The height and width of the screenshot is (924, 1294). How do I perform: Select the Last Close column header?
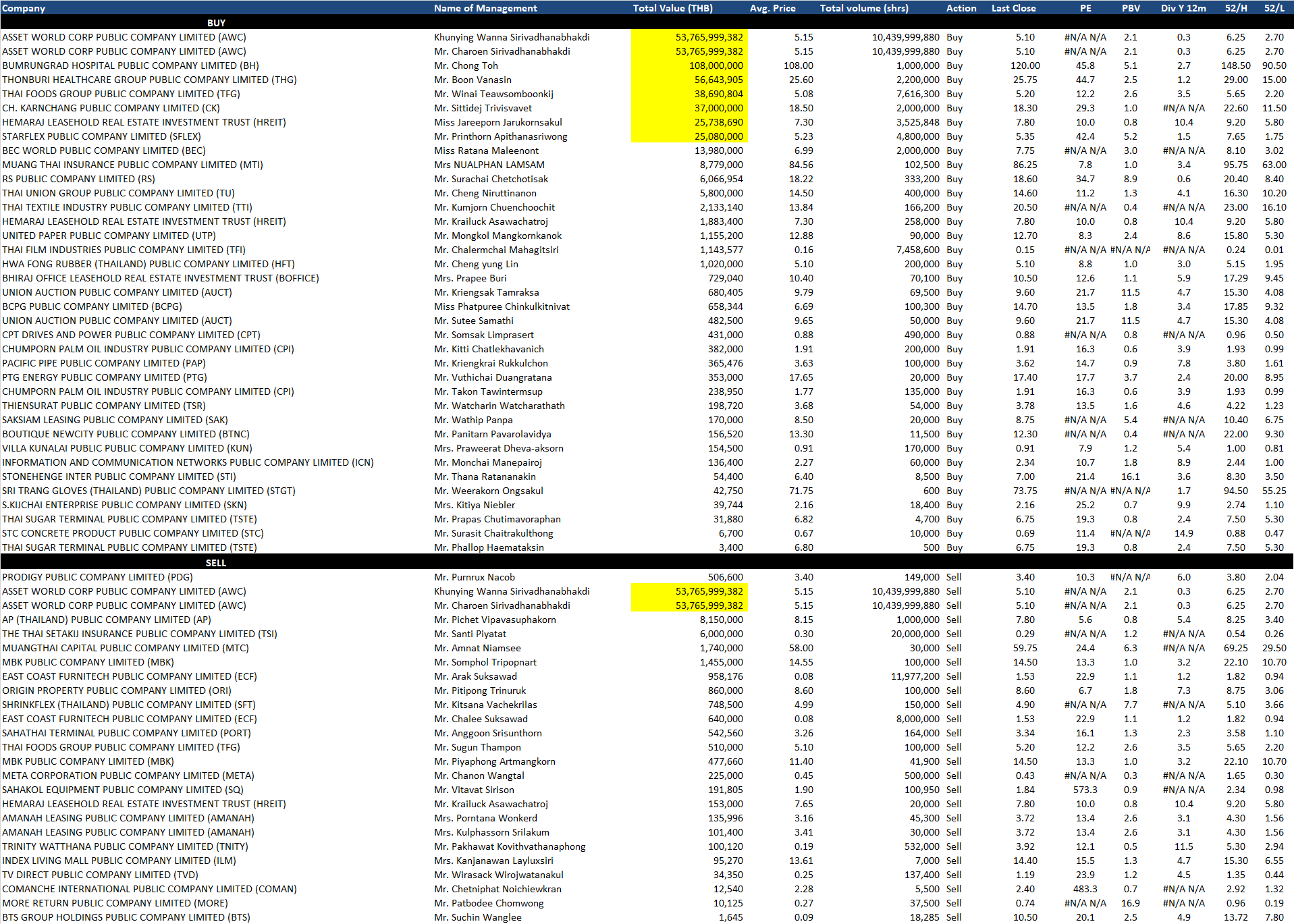(x=1013, y=8)
